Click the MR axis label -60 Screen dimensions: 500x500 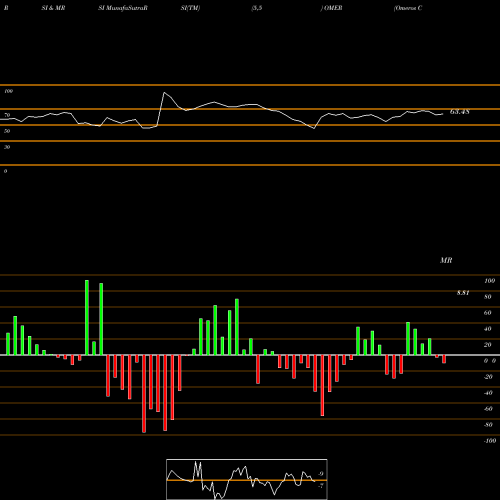488,409
